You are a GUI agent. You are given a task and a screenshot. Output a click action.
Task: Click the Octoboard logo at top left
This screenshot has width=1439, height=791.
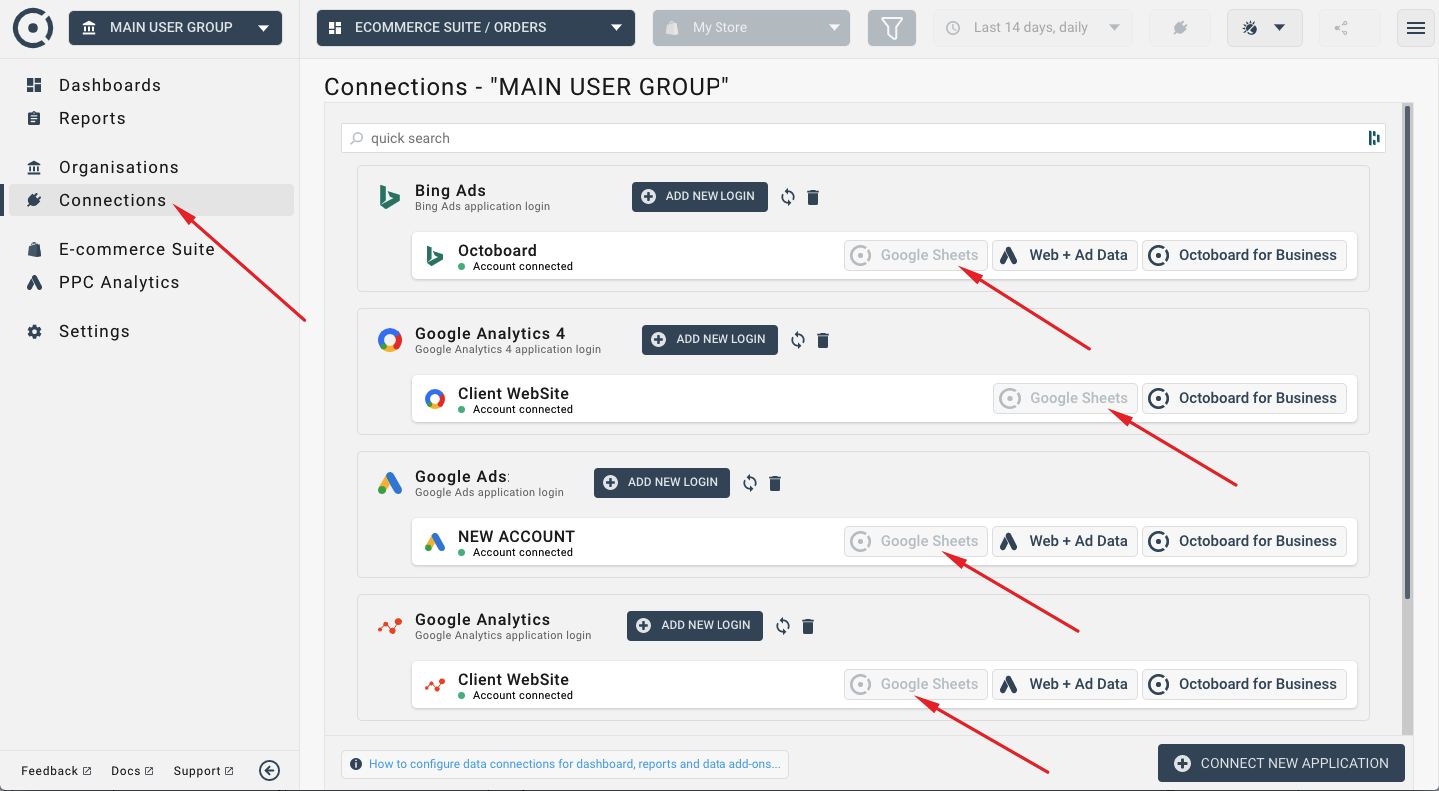pos(34,28)
